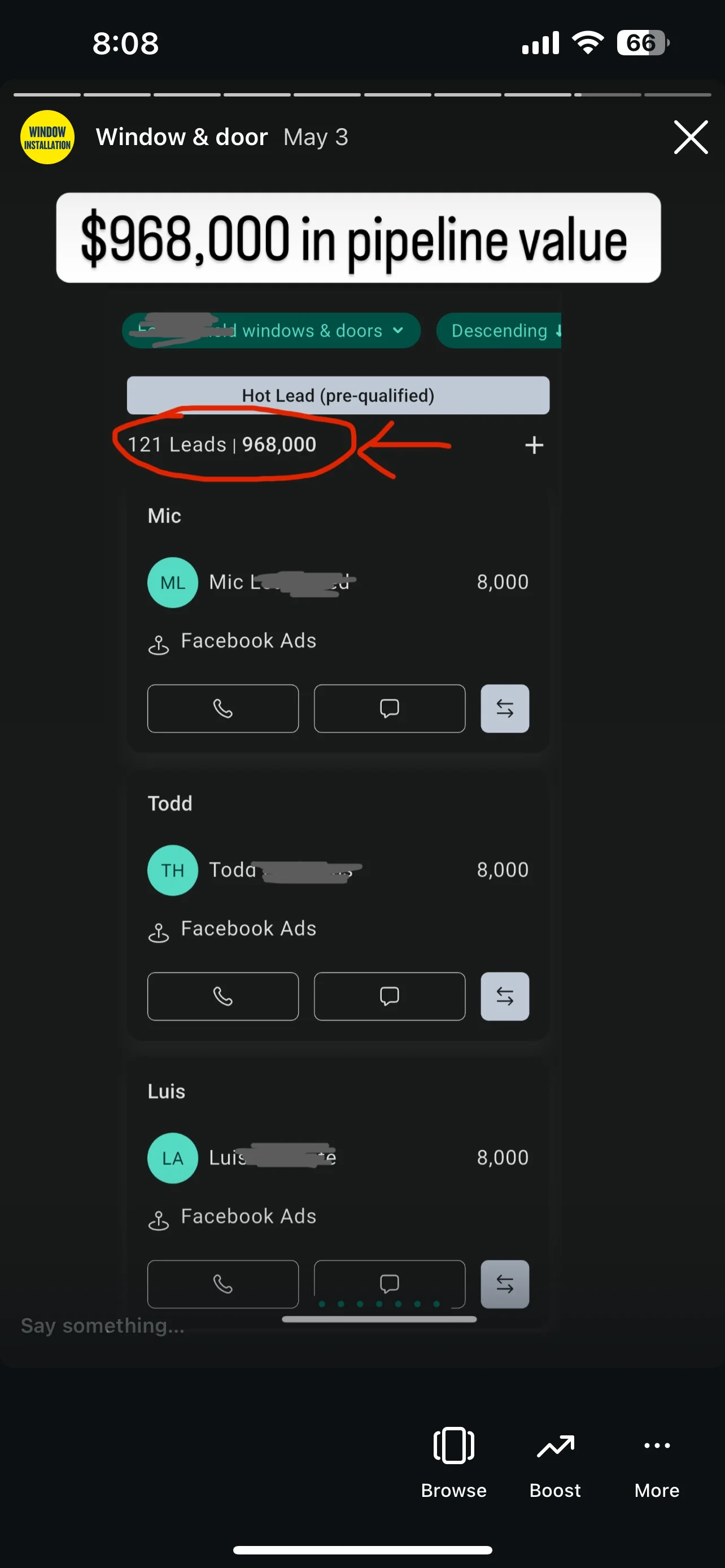Screen dimensions: 725x1568
Task: Open the windows & doors pipeline dropdown
Action: (272, 331)
